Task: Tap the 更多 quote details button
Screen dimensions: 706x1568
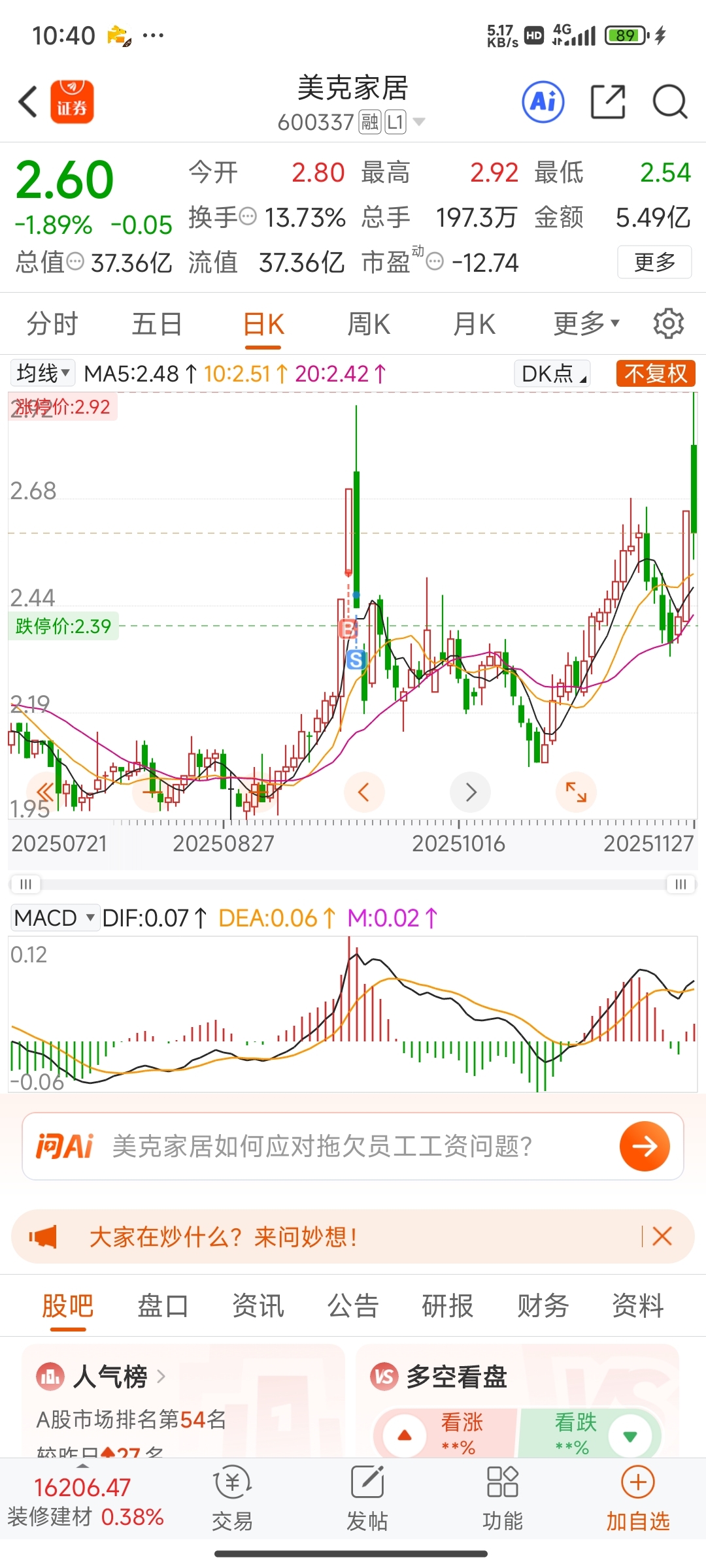Action: click(x=654, y=262)
